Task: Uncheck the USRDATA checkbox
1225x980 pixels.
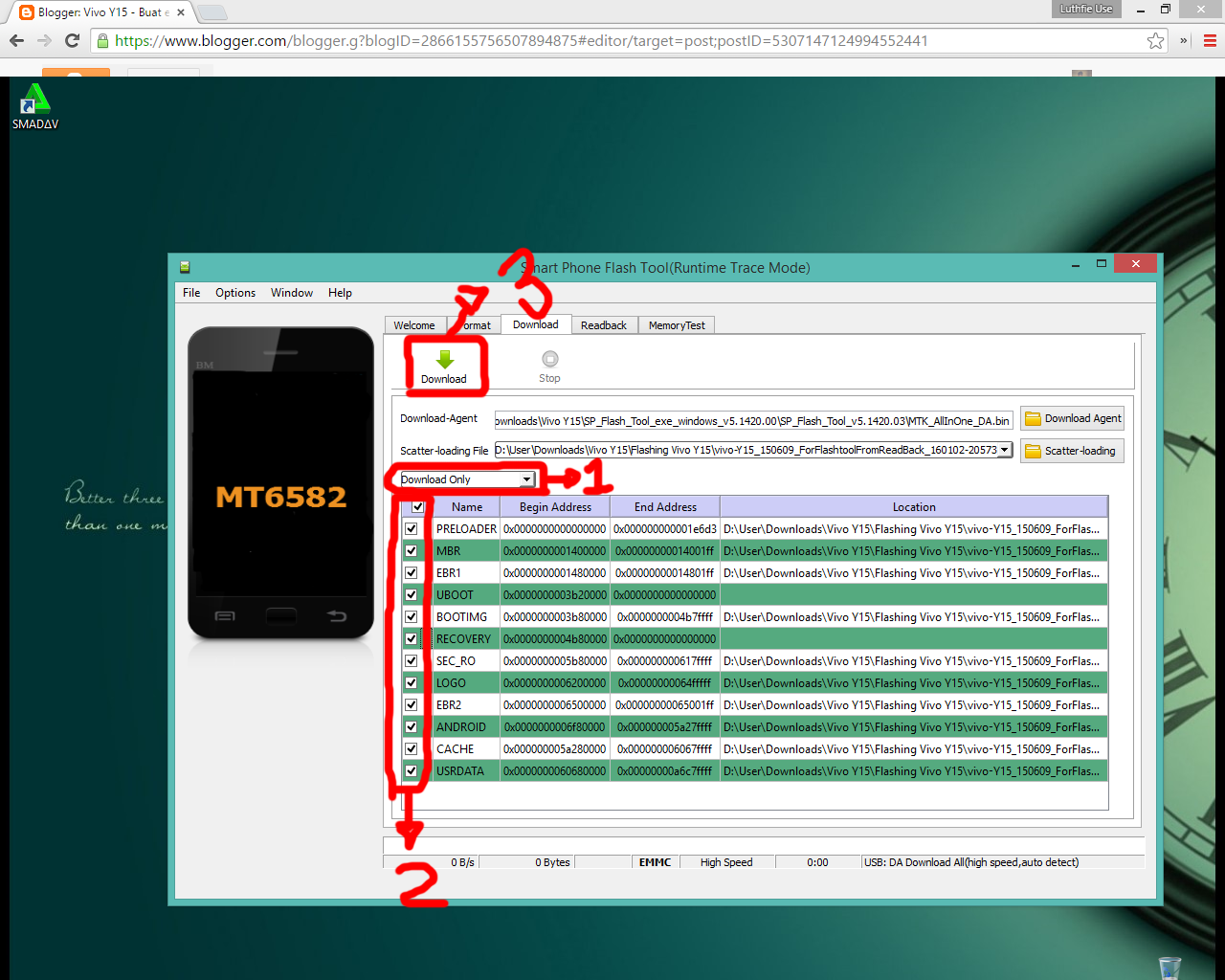Action: pos(412,771)
